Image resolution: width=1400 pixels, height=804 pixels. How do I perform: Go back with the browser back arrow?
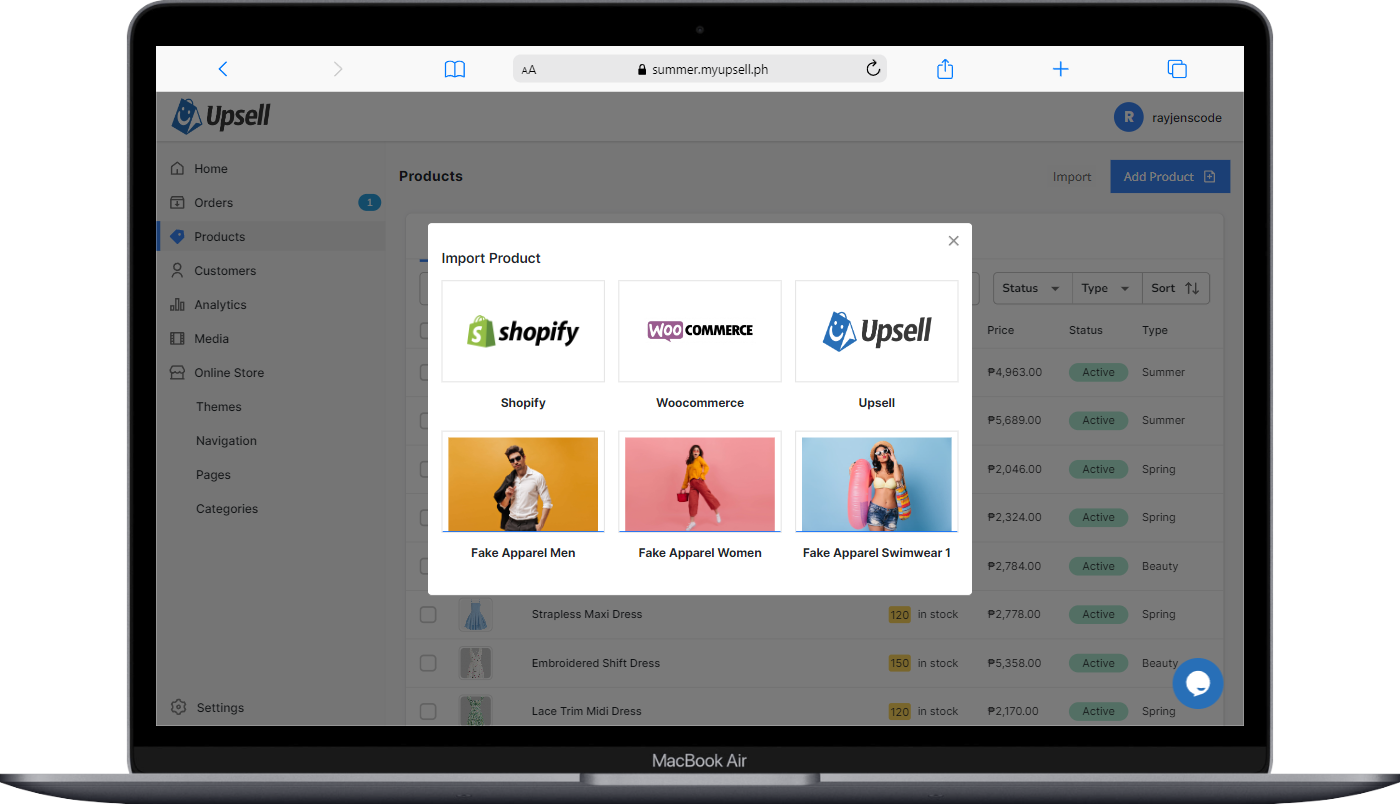(x=223, y=69)
